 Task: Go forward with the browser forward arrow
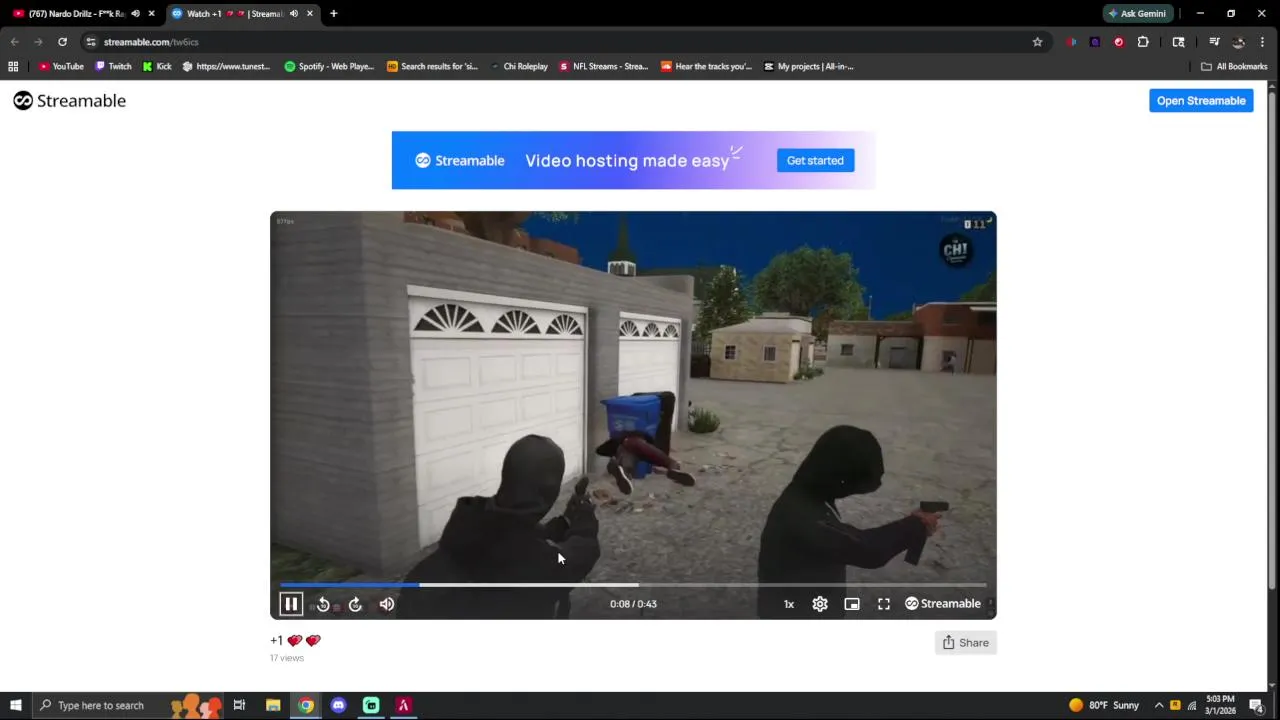(x=38, y=42)
